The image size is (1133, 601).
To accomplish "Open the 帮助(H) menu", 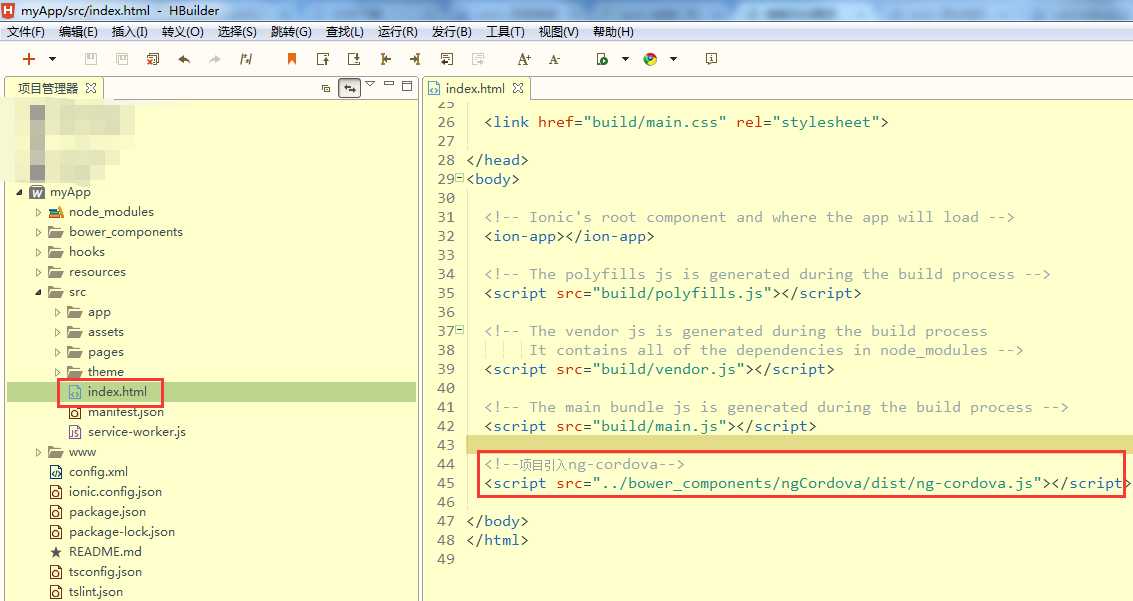I will click(x=613, y=32).
